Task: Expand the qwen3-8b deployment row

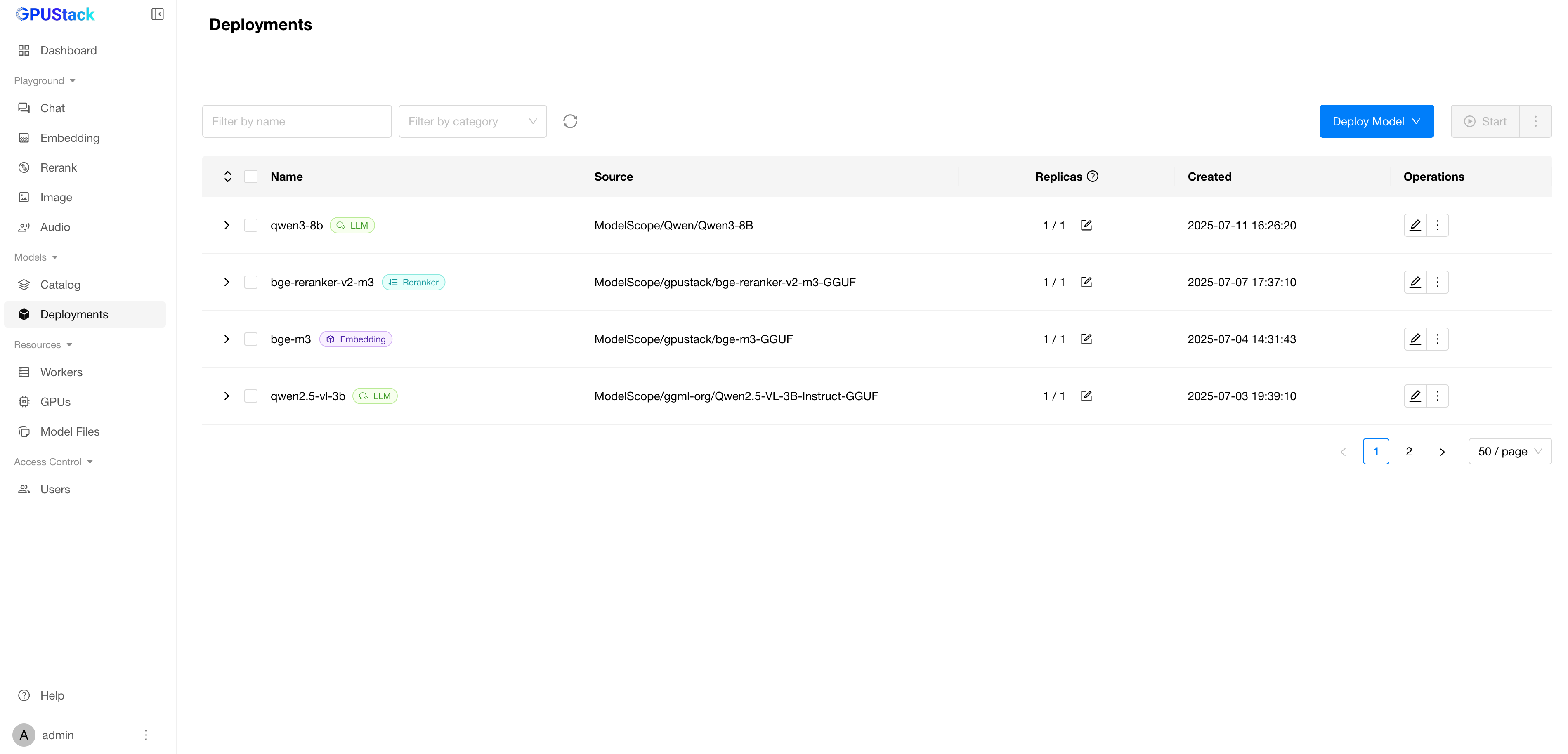Action: tap(227, 225)
